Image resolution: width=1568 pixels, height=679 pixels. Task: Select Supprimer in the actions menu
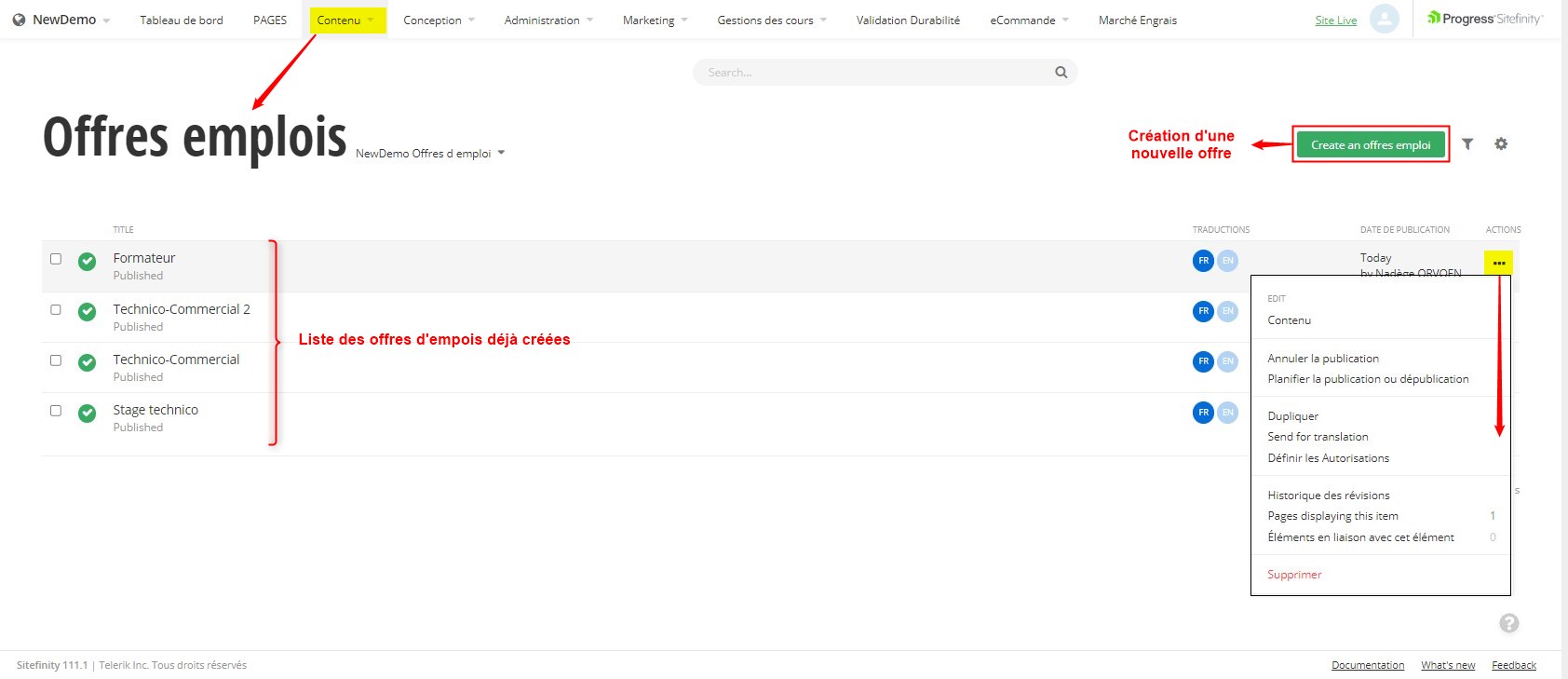click(x=1294, y=575)
